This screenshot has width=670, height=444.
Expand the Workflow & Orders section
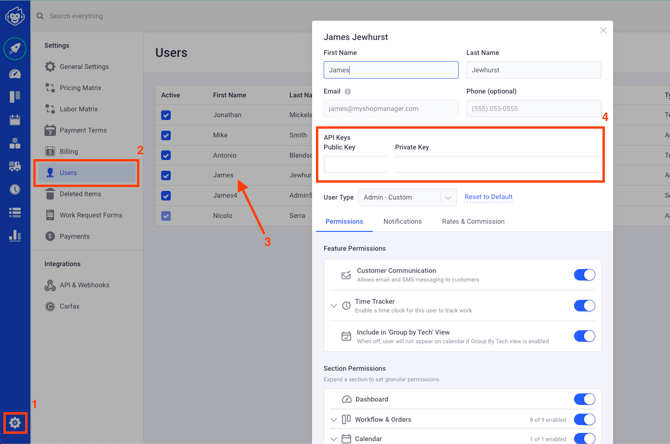pyautogui.click(x=334, y=420)
